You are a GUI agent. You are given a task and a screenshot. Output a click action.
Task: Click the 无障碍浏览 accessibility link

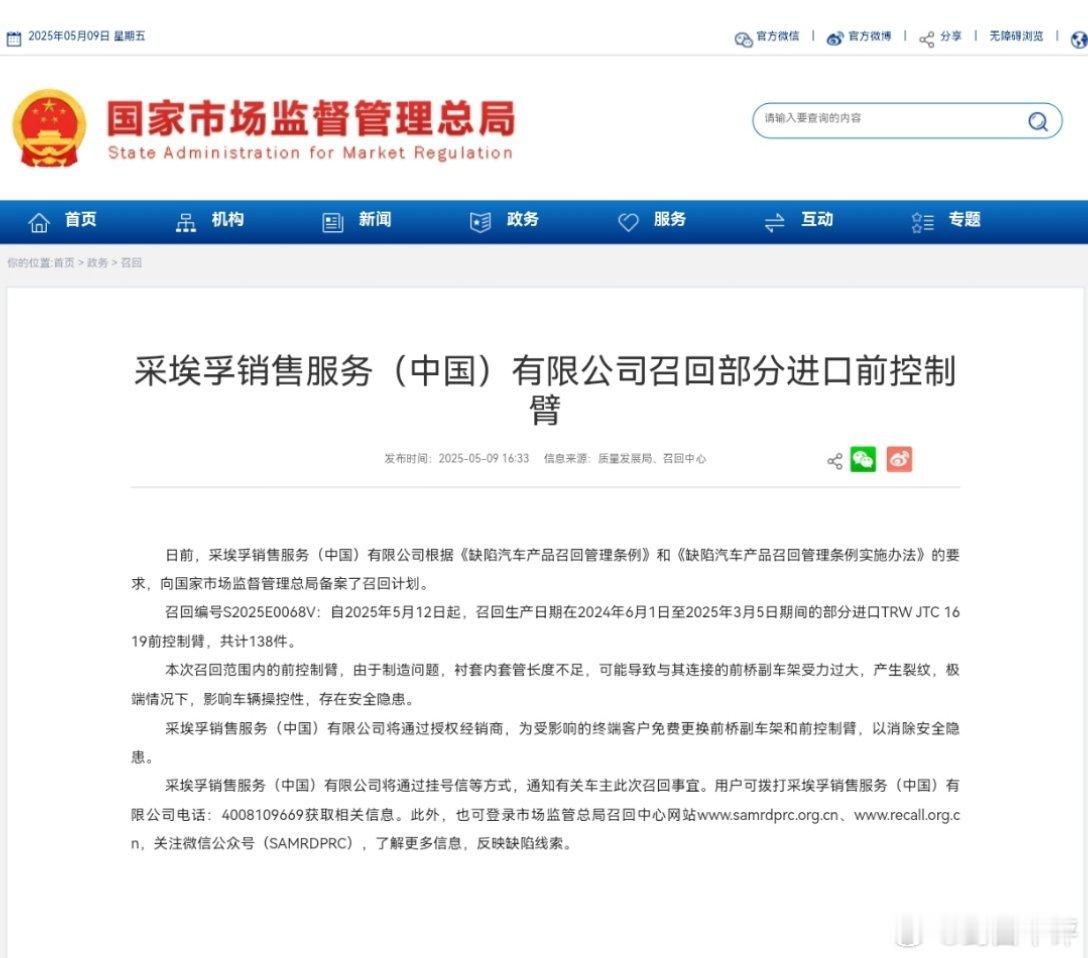pos(1017,36)
